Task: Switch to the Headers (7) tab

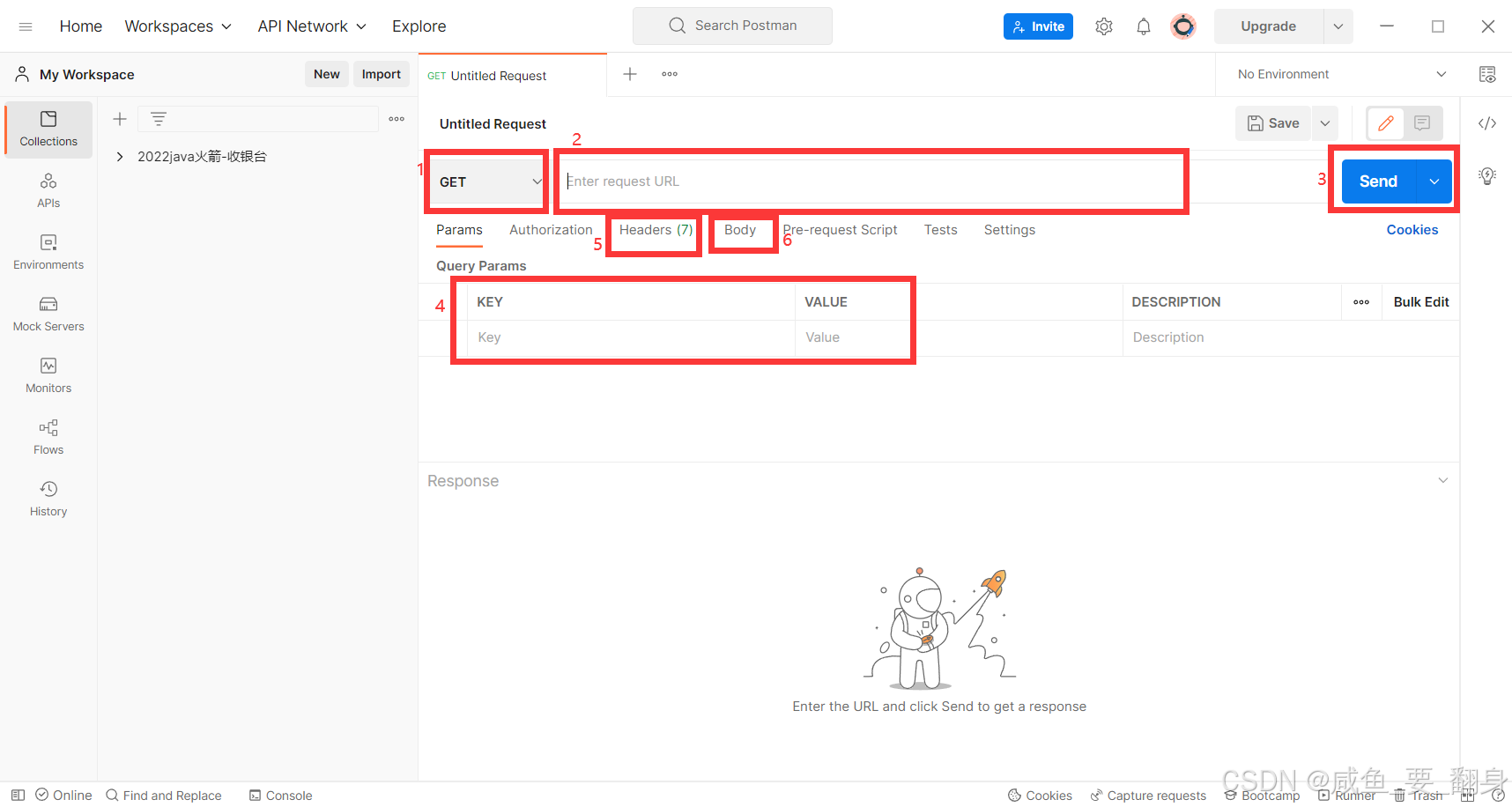Action: click(656, 230)
